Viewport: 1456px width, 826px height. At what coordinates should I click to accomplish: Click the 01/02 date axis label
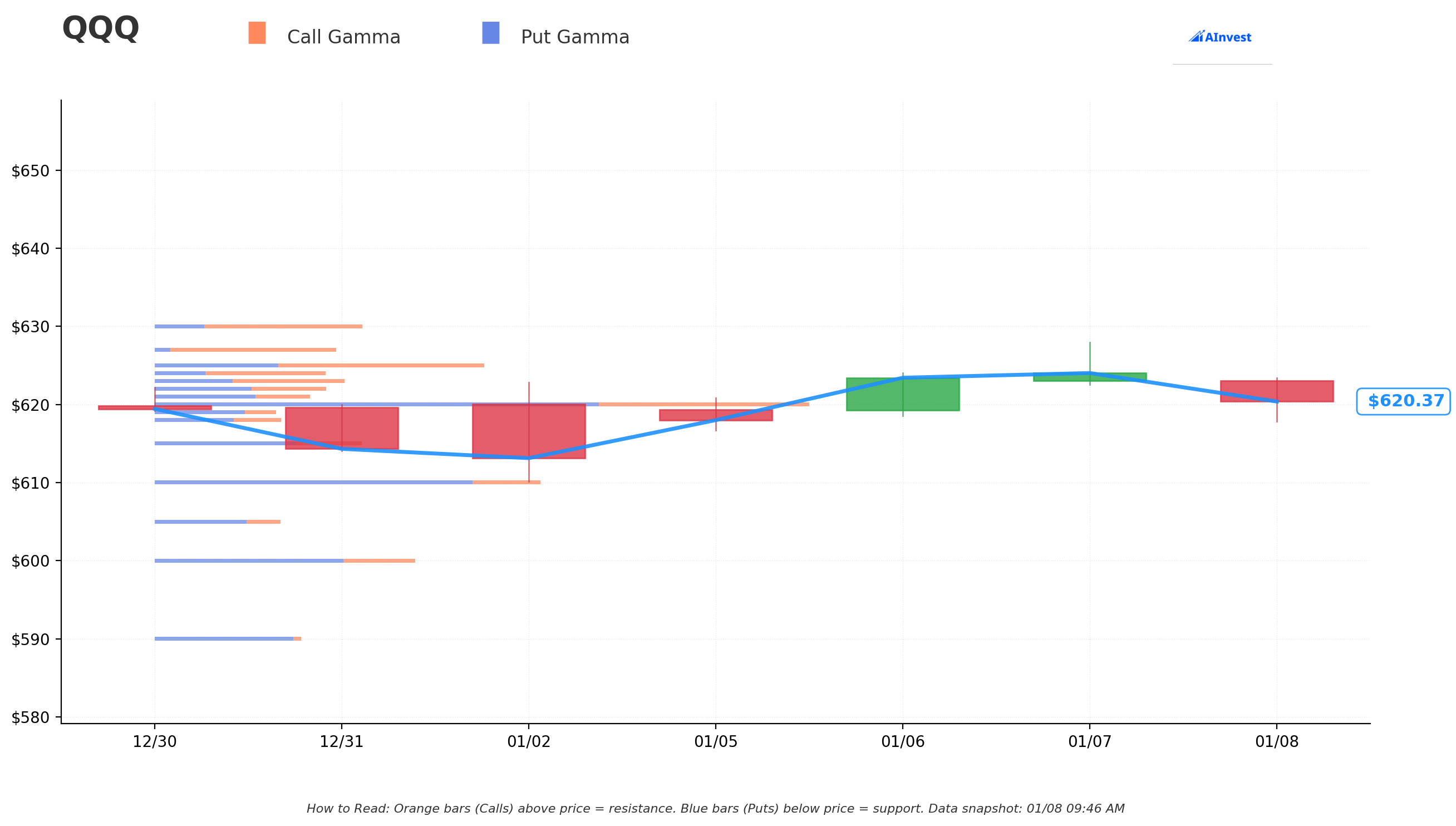pyautogui.click(x=529, y=742)
